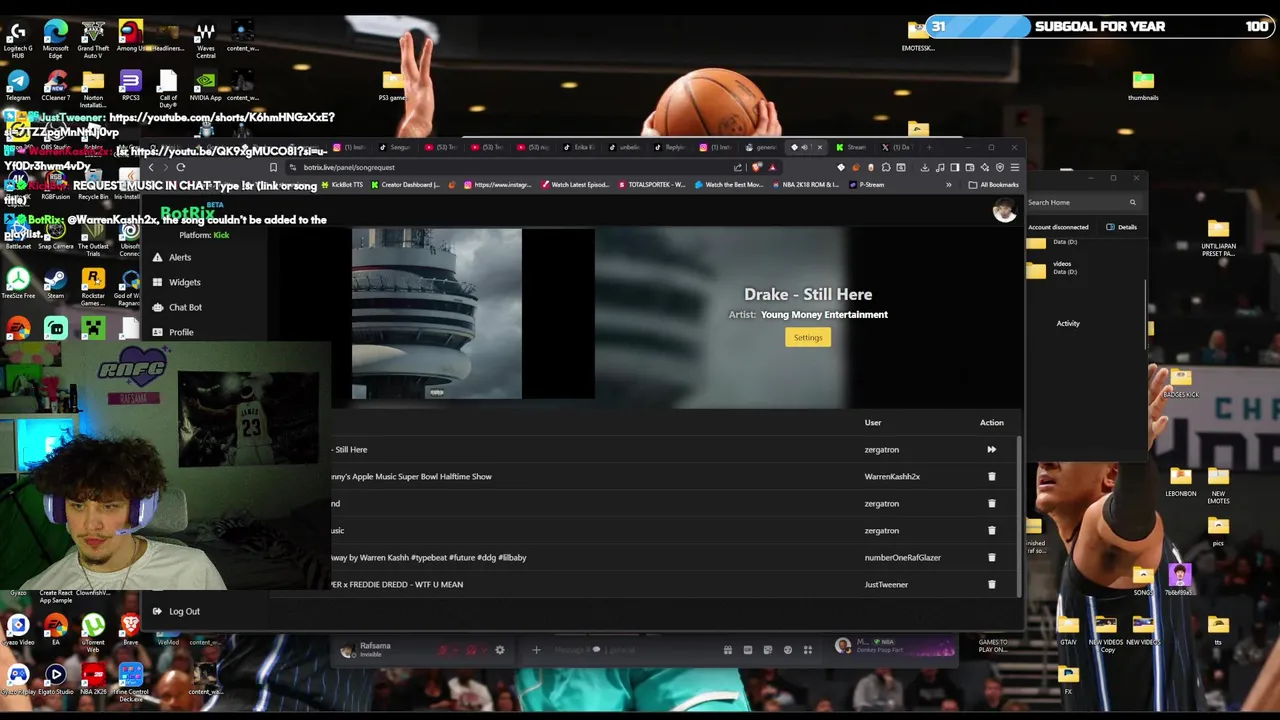1280x720 pixels.
Task: Click the bookmark icon beside address bar
Action: [x=273, y=167]
